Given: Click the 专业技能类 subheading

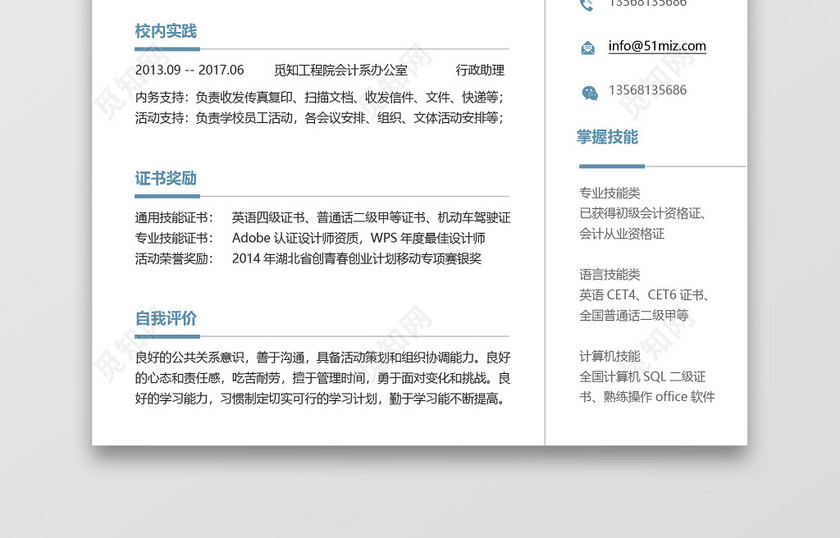Looking at the screenshot, I should tap(610, 193).
